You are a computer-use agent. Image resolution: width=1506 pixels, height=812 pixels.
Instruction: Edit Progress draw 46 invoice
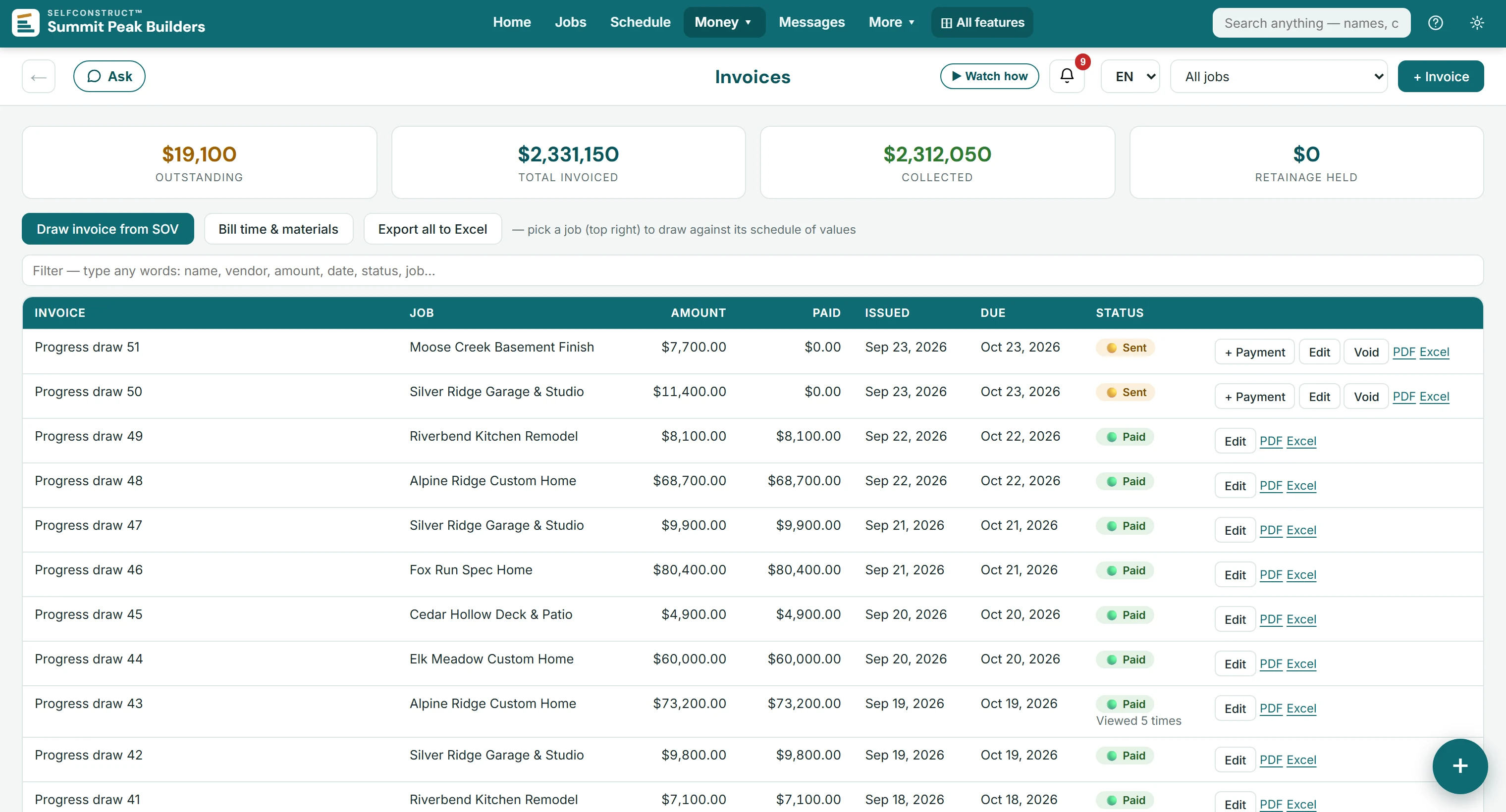click(x=1235, y=575)
